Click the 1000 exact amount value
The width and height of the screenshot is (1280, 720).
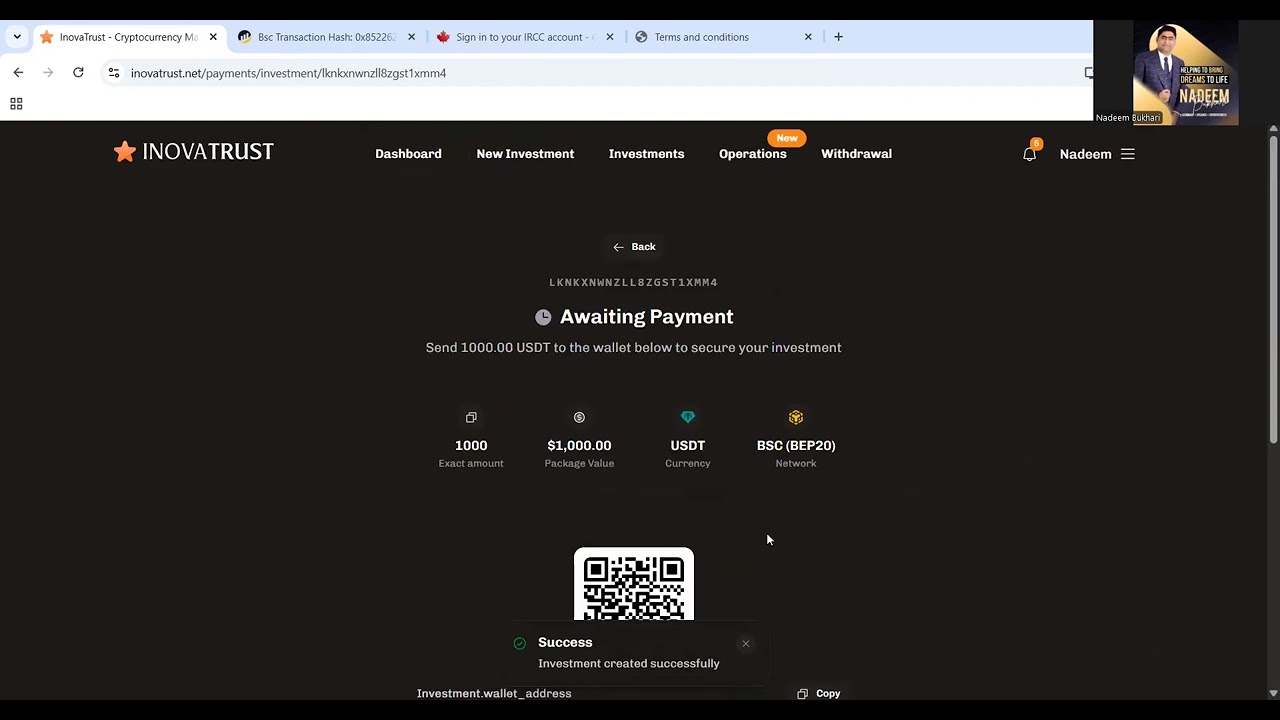click(471, 446)
